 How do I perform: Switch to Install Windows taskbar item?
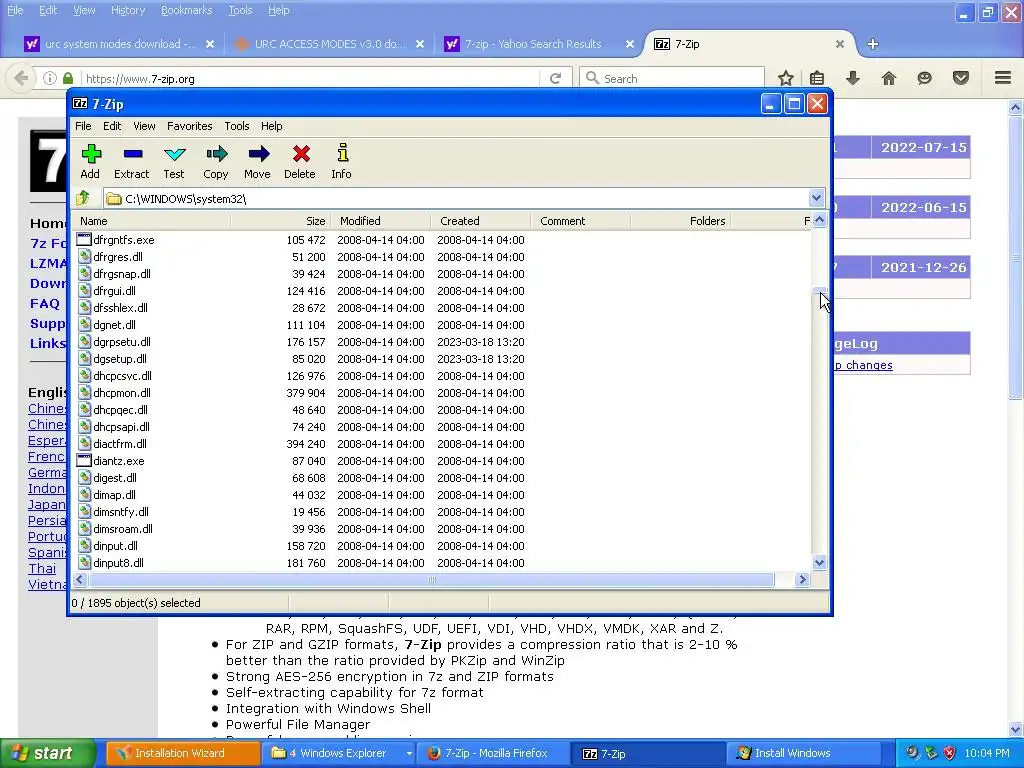[802, 753]
